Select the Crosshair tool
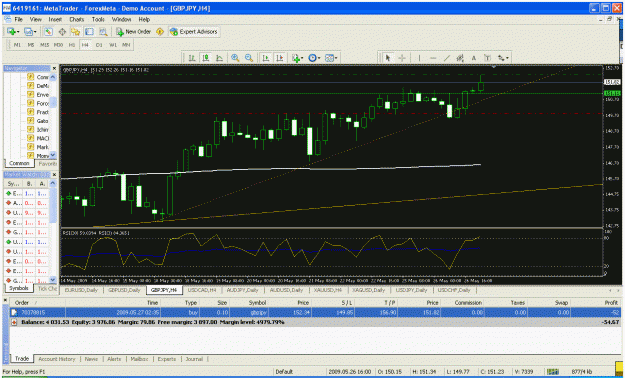This screenshot has width=625, height=378. pos(402,58)
